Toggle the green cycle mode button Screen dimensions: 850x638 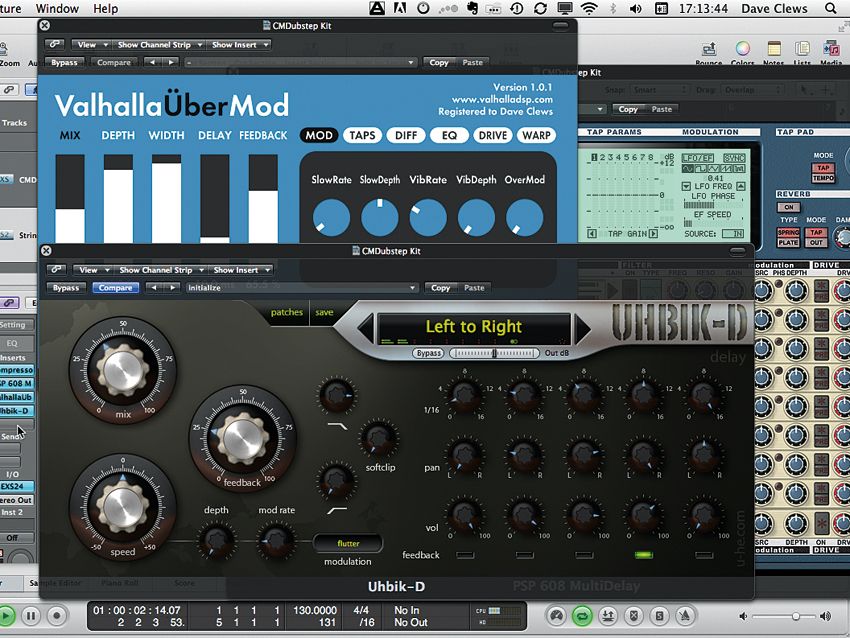pos(582,616)
